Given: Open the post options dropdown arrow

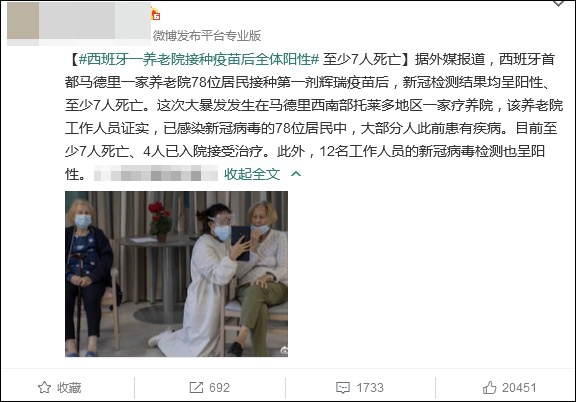Looking at the screenshot, I should [558, 3].
